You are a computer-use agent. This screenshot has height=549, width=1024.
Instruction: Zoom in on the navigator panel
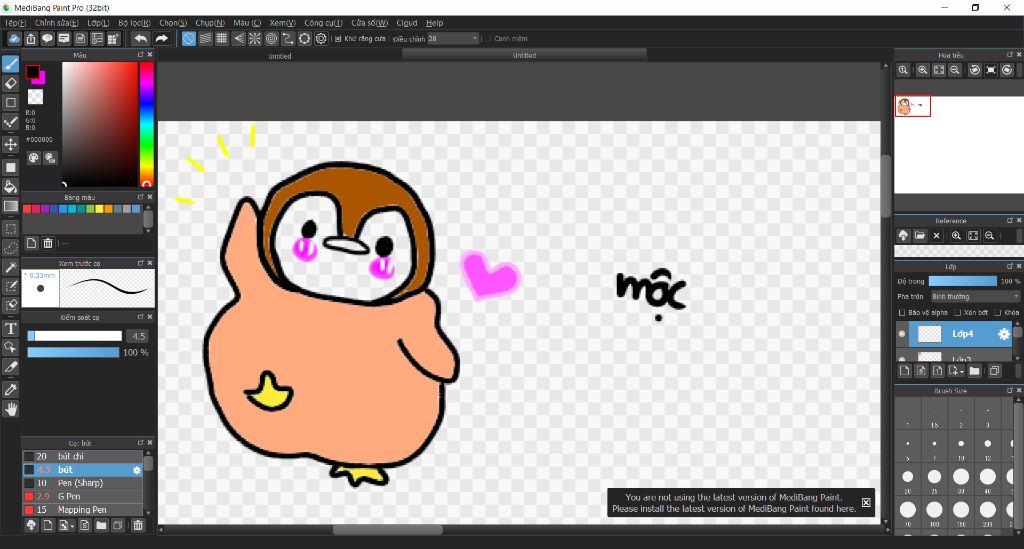923,70
